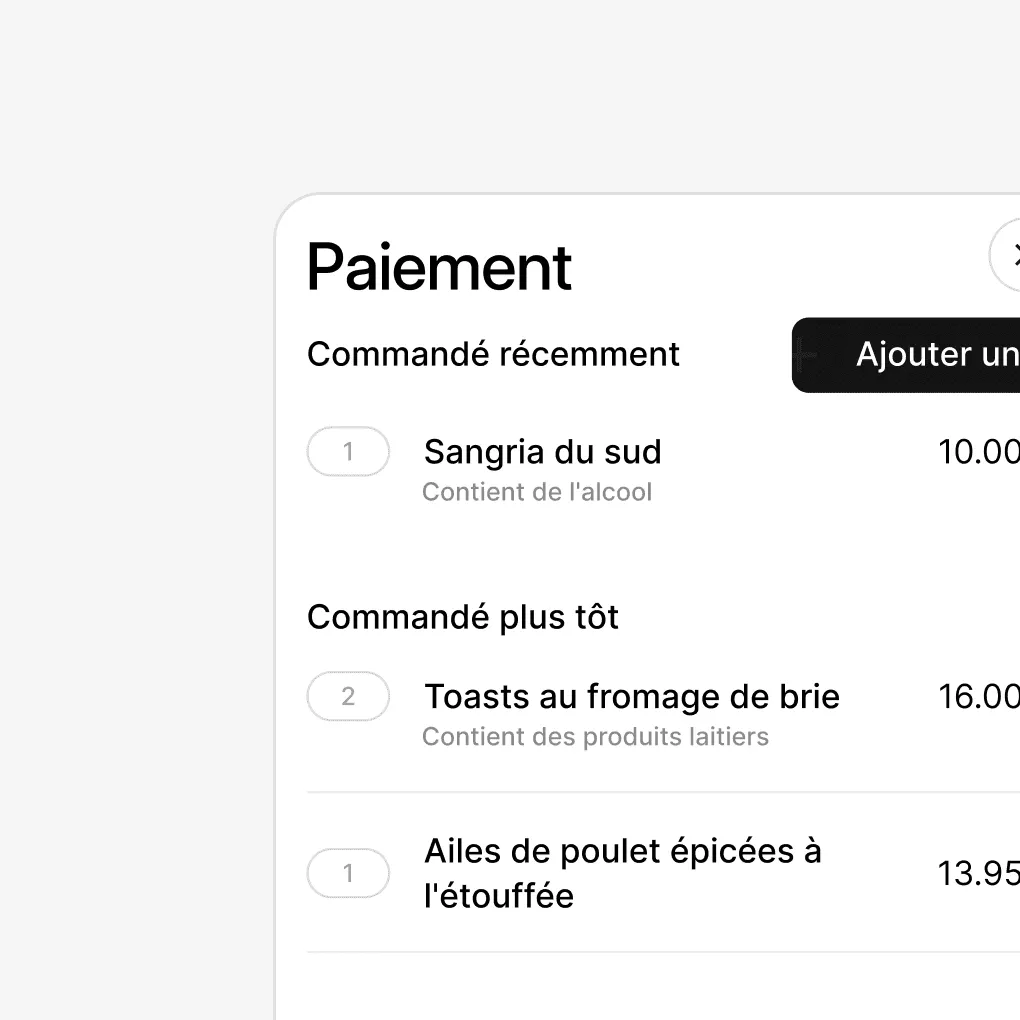Click the Contient de l'alcool note

pyautogui.click(x=536, y=492)
